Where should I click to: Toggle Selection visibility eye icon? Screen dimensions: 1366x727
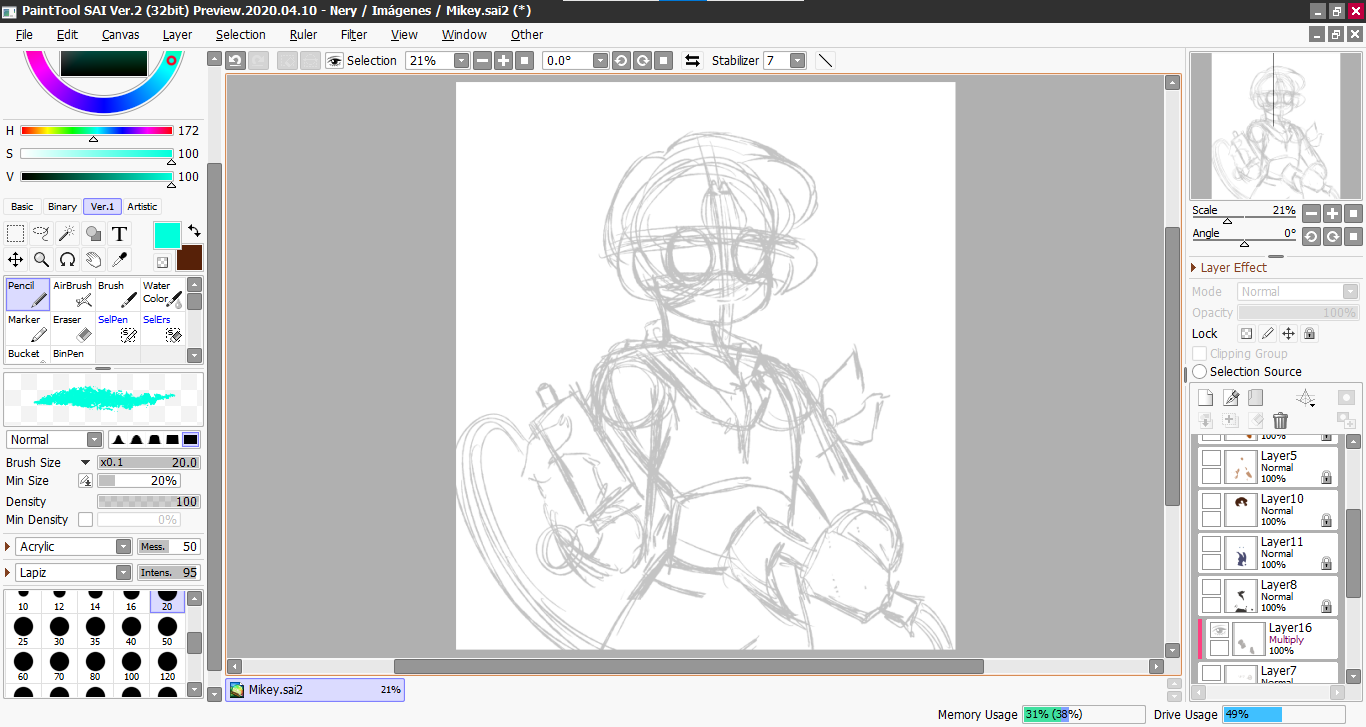(x=335, y=61)
